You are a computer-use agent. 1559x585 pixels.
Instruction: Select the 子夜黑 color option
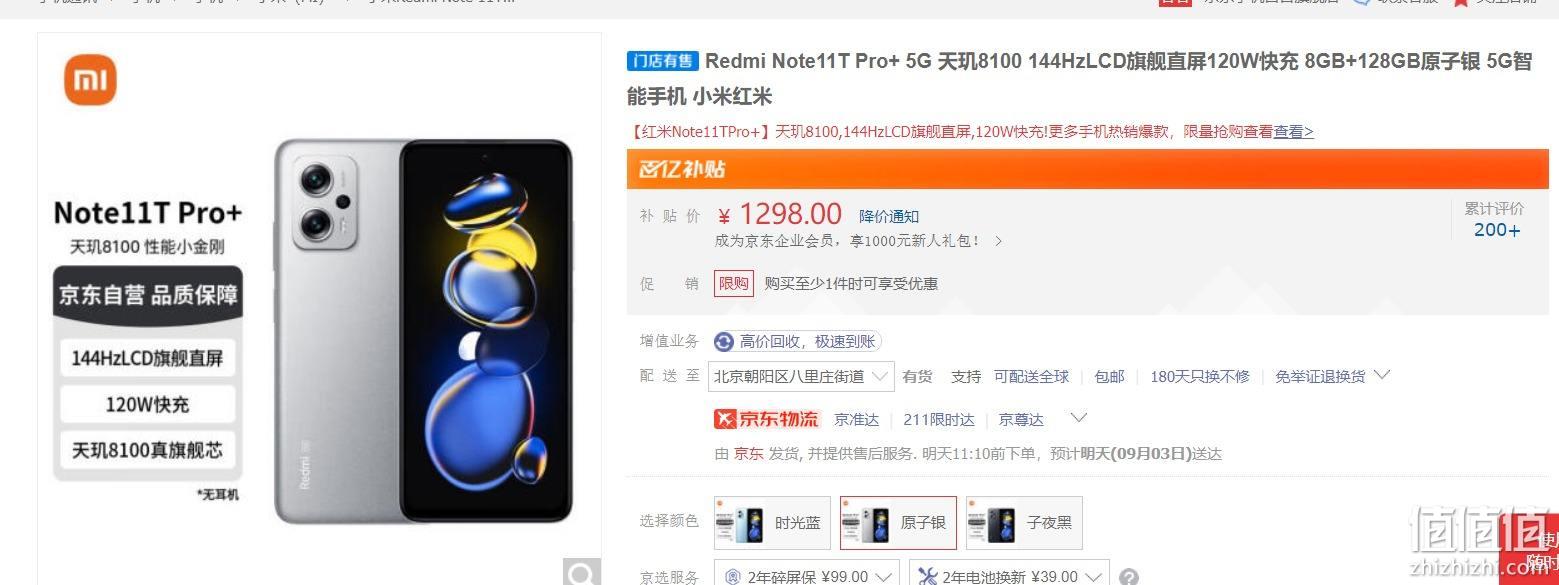[1024, 523]
